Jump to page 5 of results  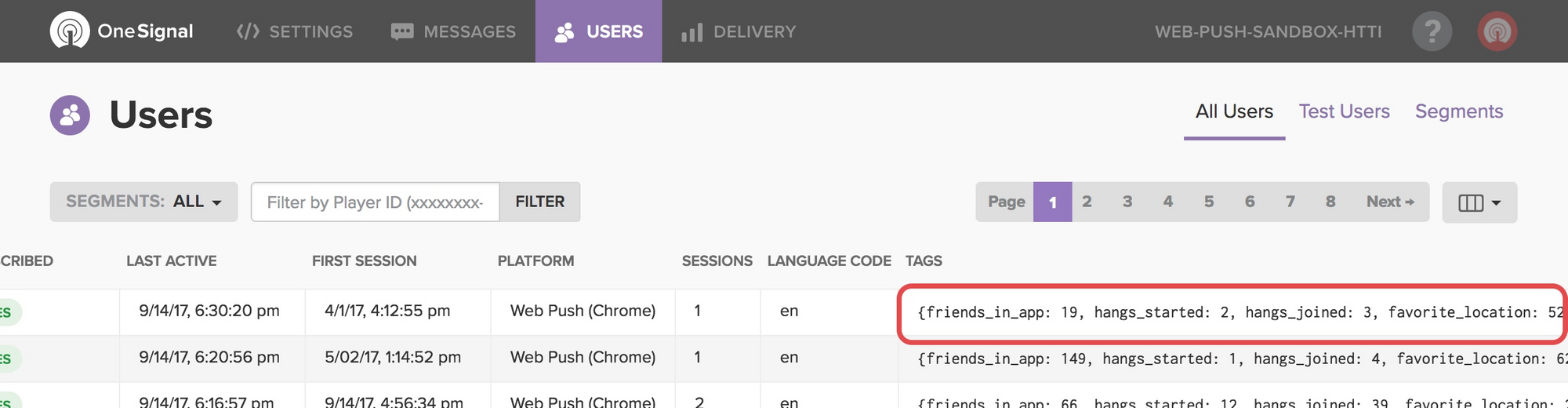click(x=1208, y=202)
